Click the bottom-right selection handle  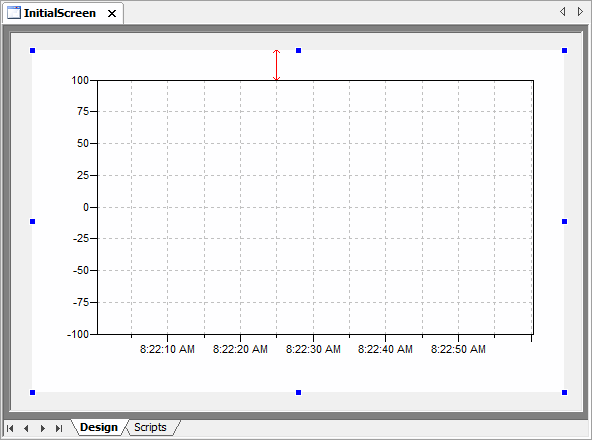pyautogui.click(x=564, y=392)
